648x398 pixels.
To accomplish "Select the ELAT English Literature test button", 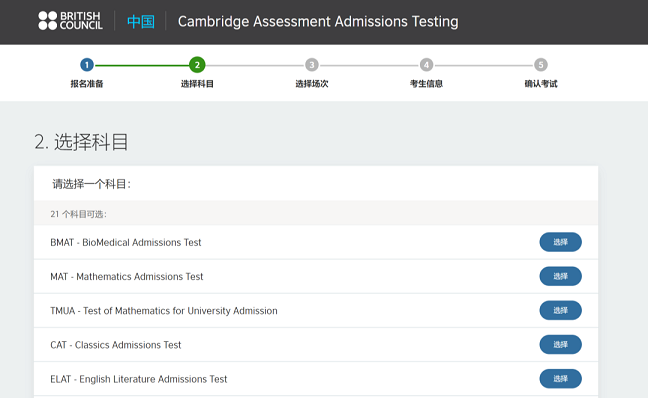I will pyautogui.click(x=560, y=379).
